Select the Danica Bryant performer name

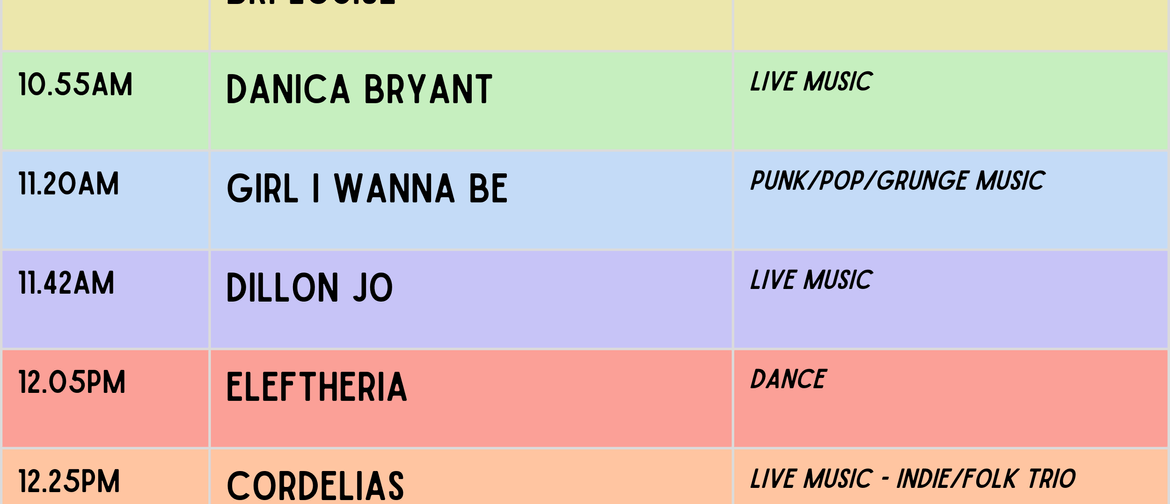coord(359,90)
